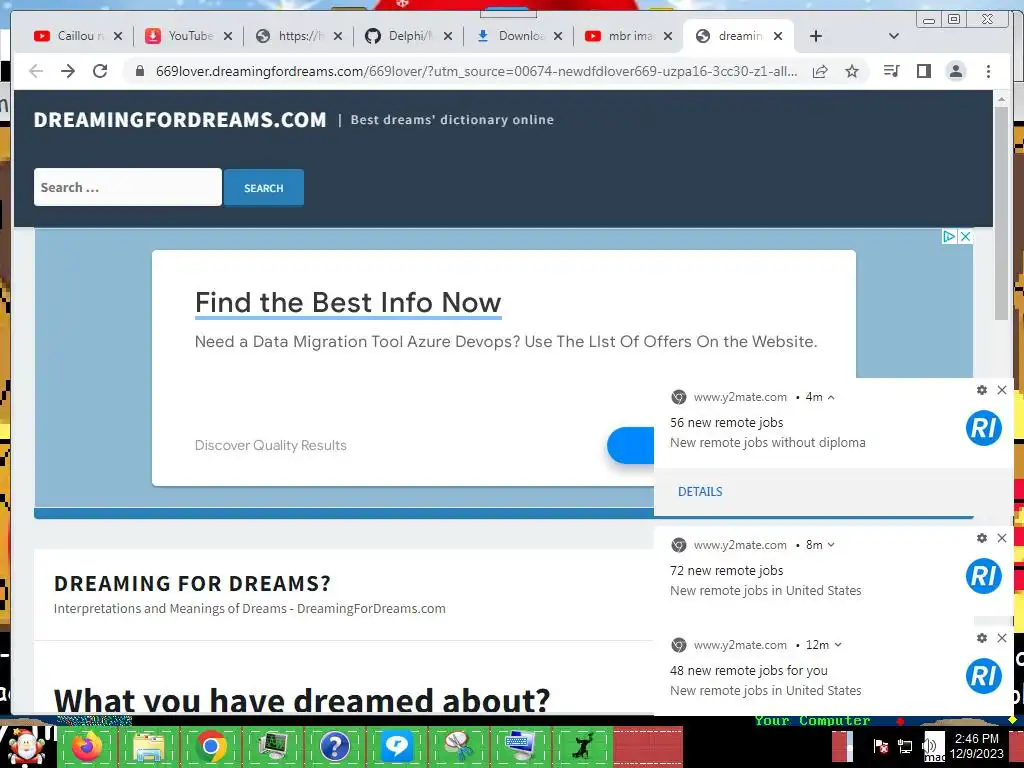The height and width of the screenshot is (768, 1024).
Task: Dismiss the 56 new remote jobs notification
Action: click(x=1002, y=390)
